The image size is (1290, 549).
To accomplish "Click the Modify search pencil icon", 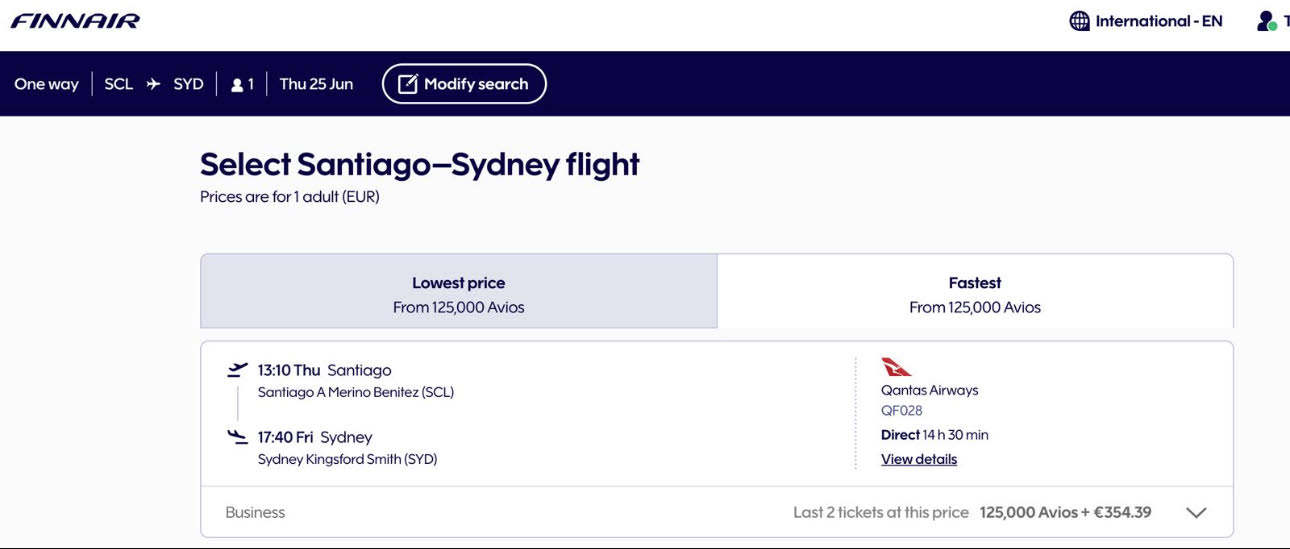I will click(407, 84).
